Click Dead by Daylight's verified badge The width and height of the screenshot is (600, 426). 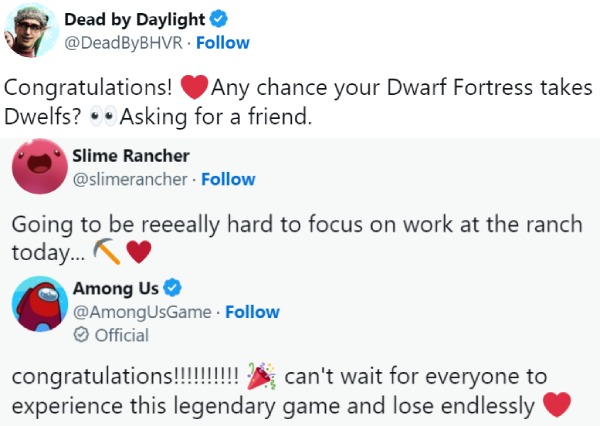click(218, 19)
